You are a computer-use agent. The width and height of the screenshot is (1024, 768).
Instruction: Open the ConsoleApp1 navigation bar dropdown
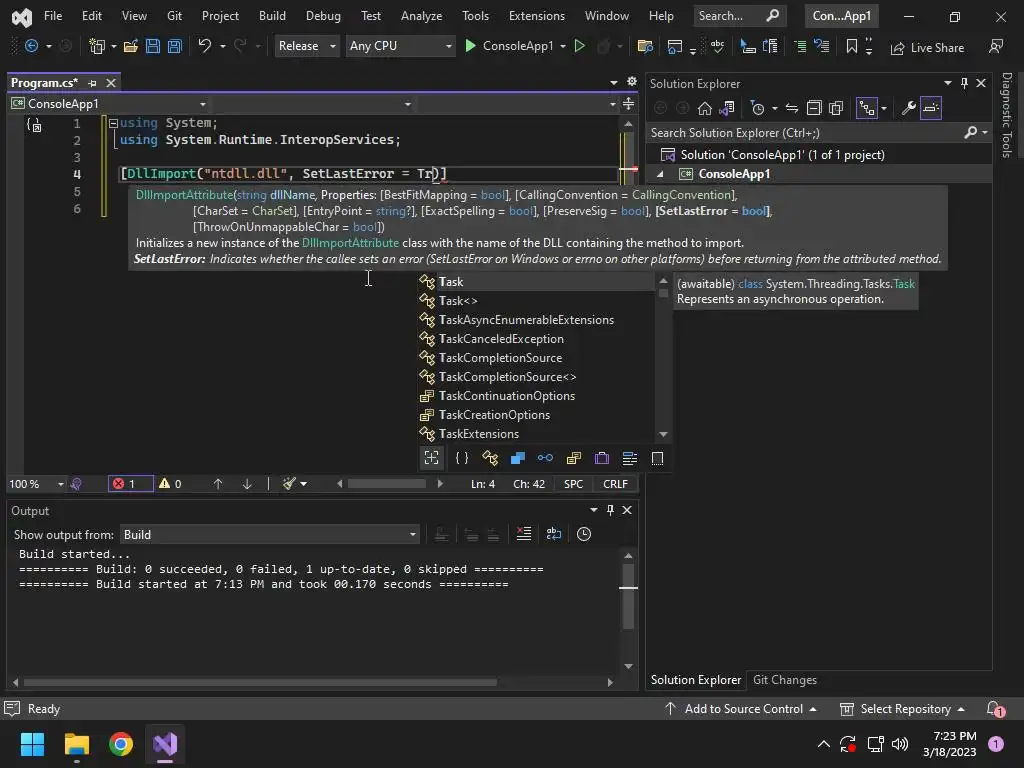[109, 104]
